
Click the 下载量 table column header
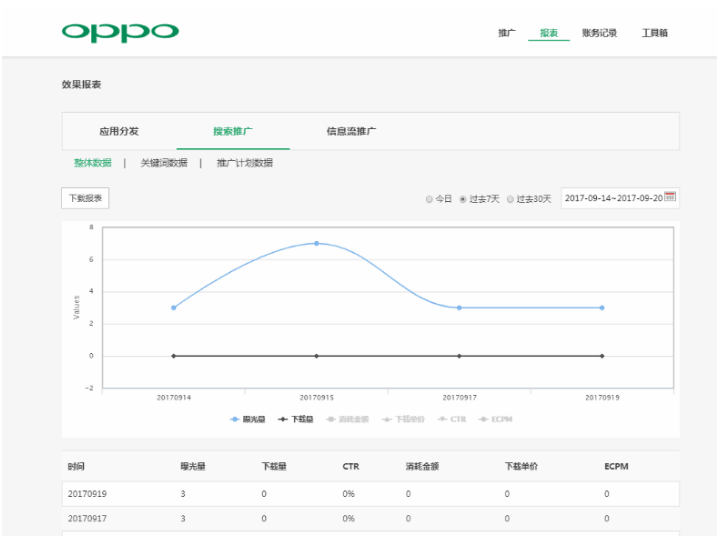coord(274,466)
